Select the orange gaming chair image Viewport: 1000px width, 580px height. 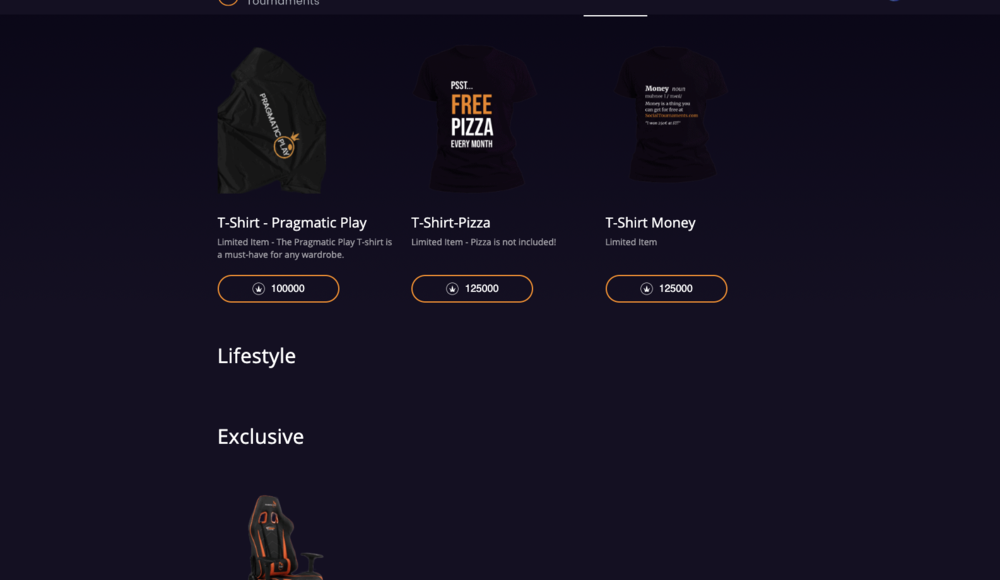coord(284,537)
